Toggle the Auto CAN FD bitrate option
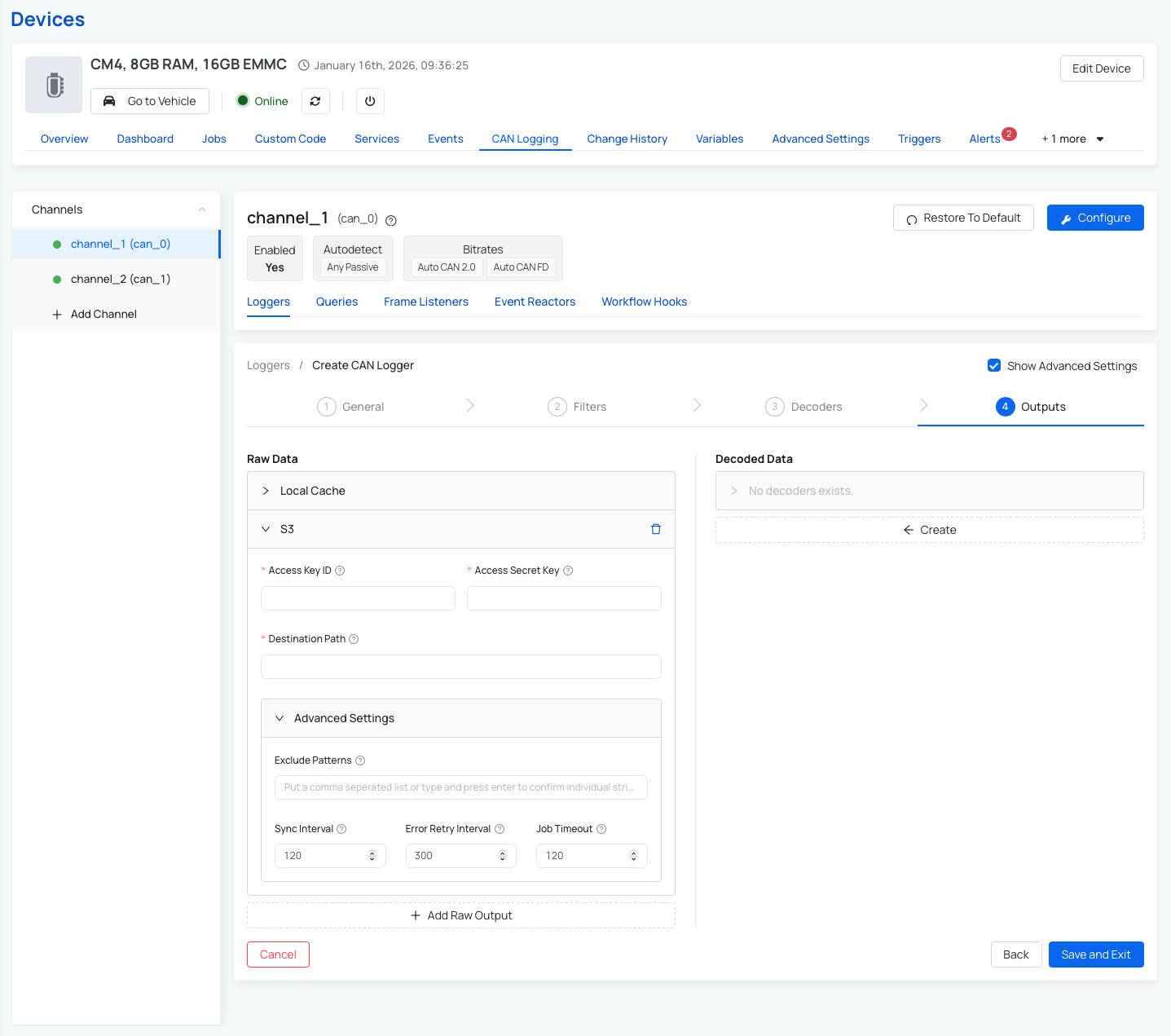Viewport: 1171px width, 1036px height. 521,267
